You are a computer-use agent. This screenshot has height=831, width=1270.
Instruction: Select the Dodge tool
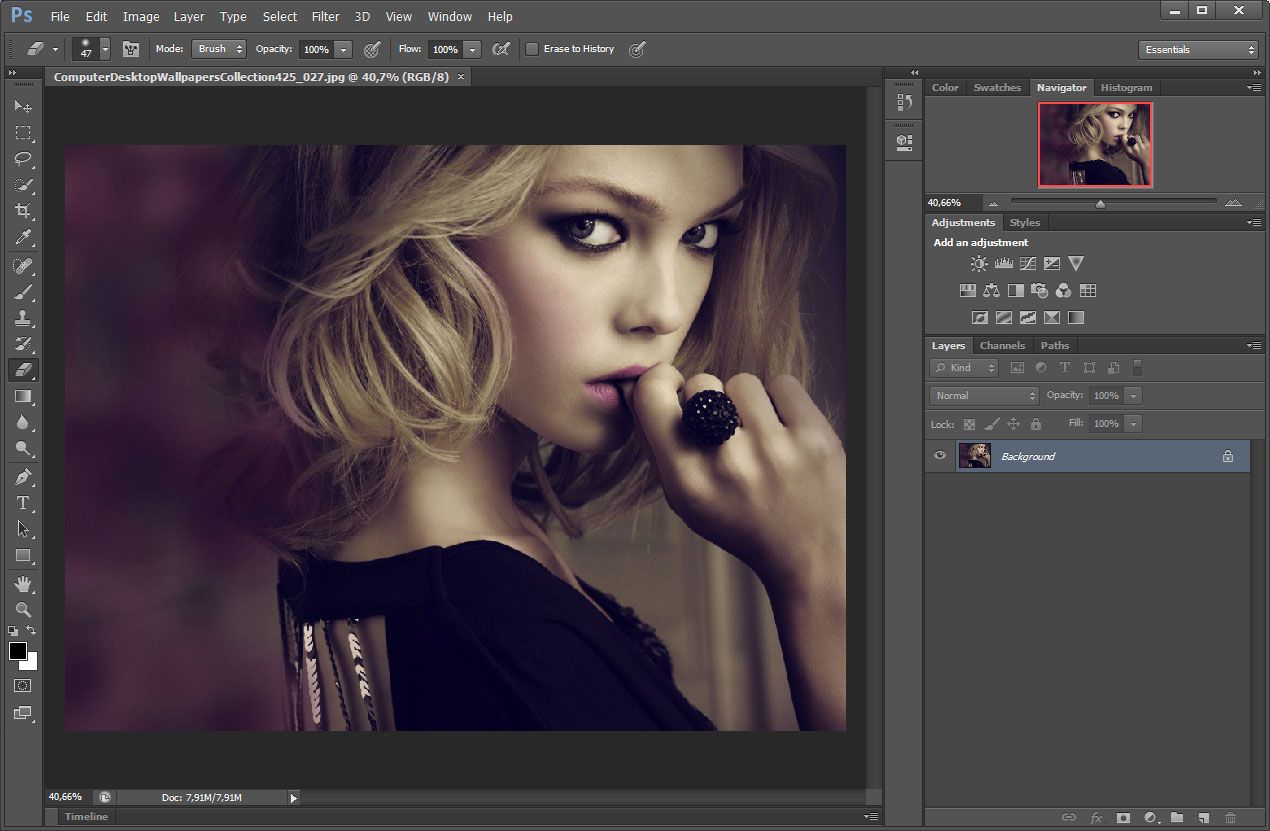point(23,448)
